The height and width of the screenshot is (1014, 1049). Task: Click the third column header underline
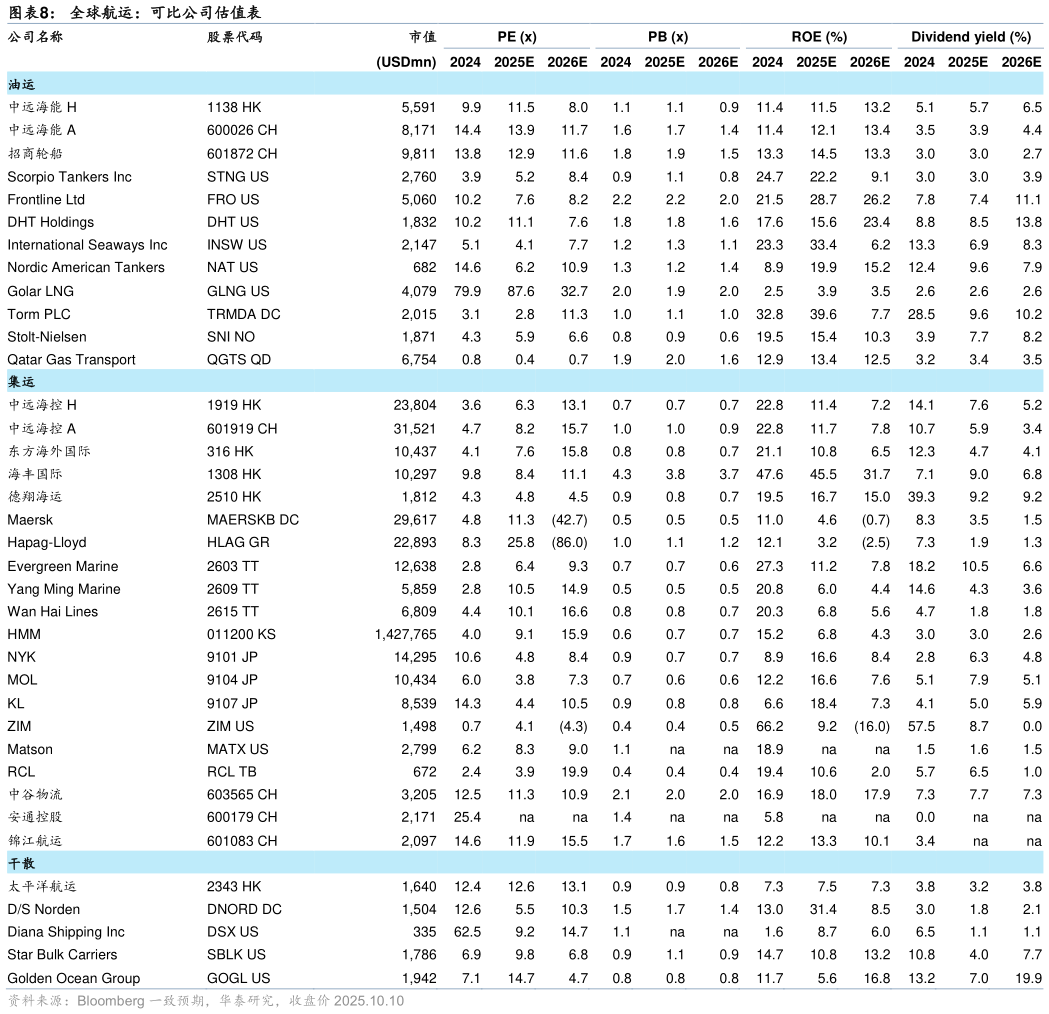tap(818, 47)
